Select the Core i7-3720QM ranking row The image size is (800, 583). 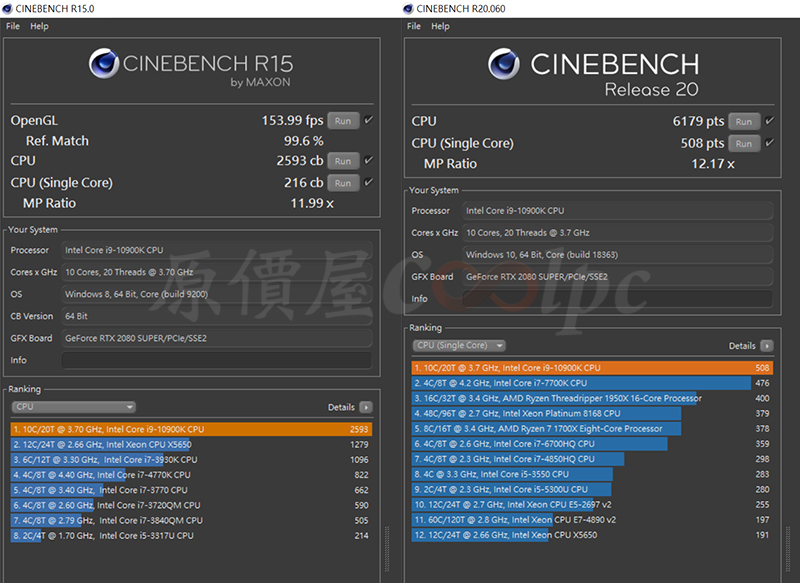click(191, 505)
